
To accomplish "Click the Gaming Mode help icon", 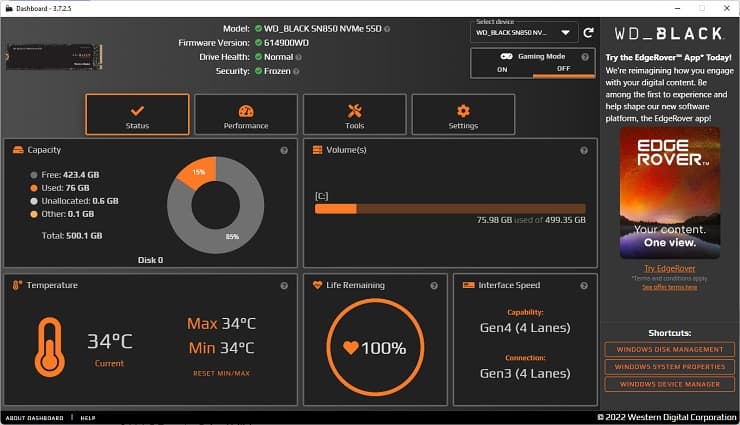I will click(585, 57).
